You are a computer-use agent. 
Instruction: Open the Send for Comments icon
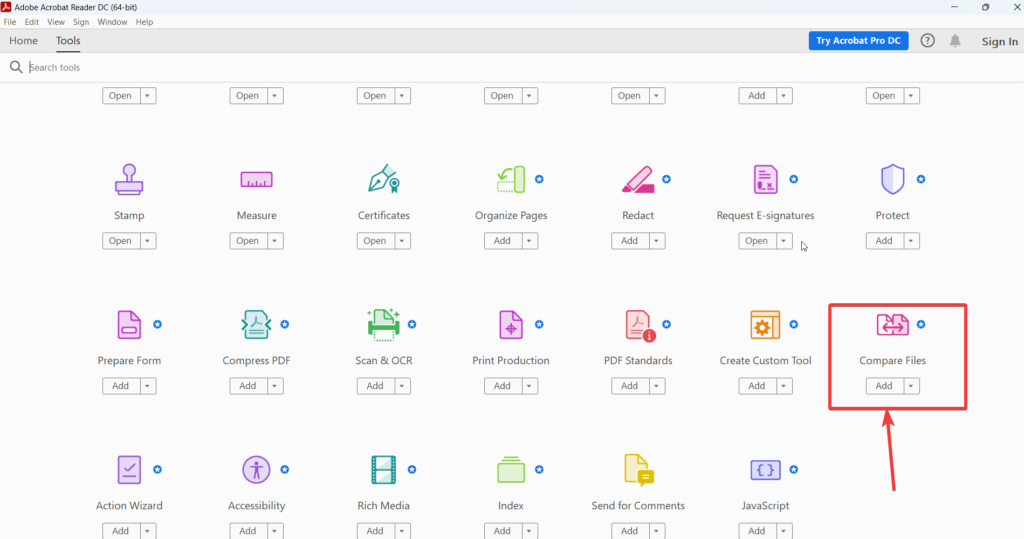click(x=639, y=470)
